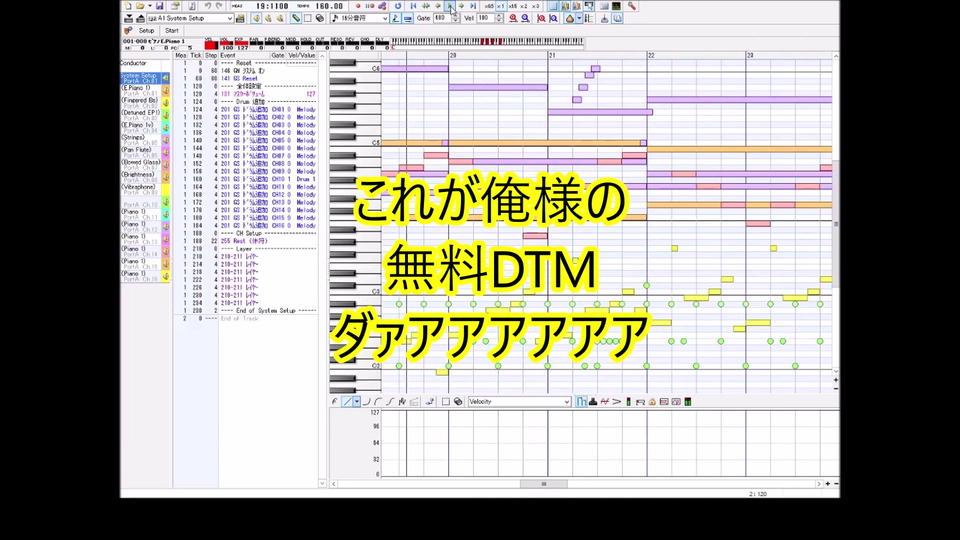Set playback speed to x2

pos(523,6)
